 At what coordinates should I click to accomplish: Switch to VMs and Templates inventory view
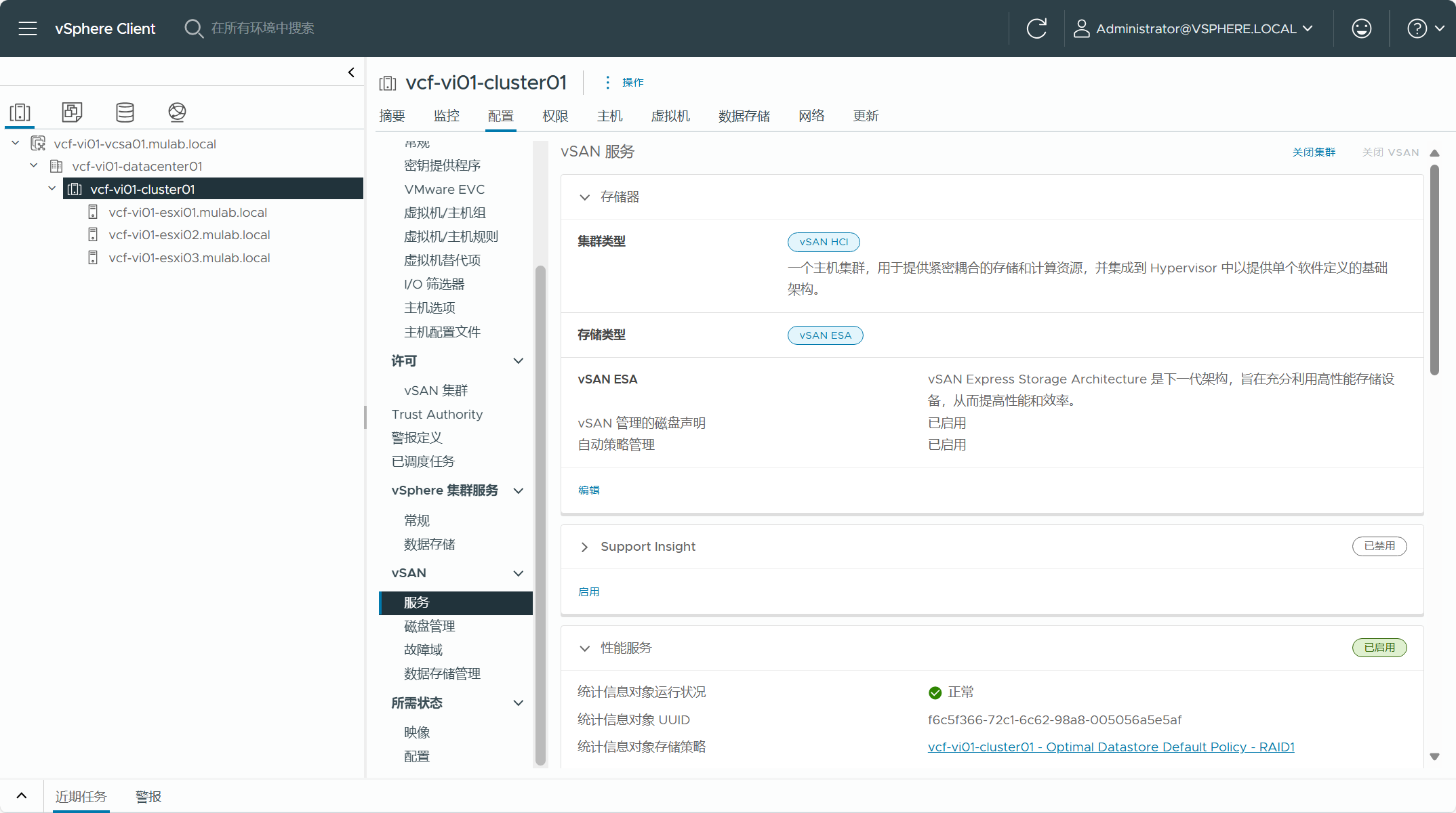[73, 112]
